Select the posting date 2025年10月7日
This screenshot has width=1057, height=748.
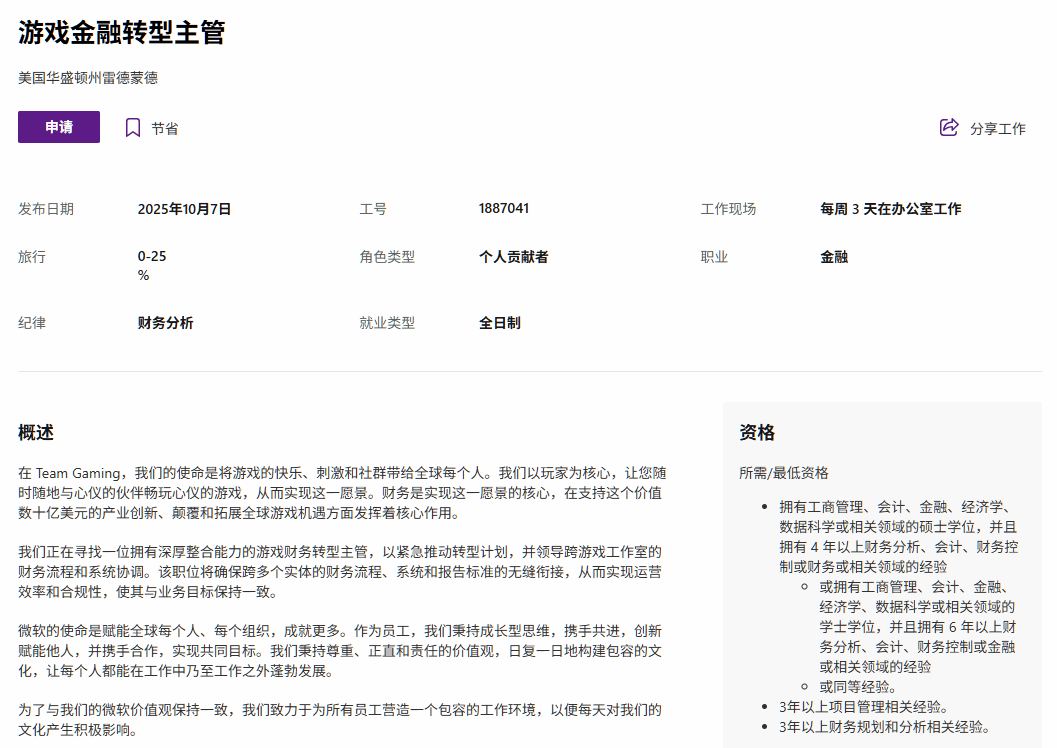point(184,209)
